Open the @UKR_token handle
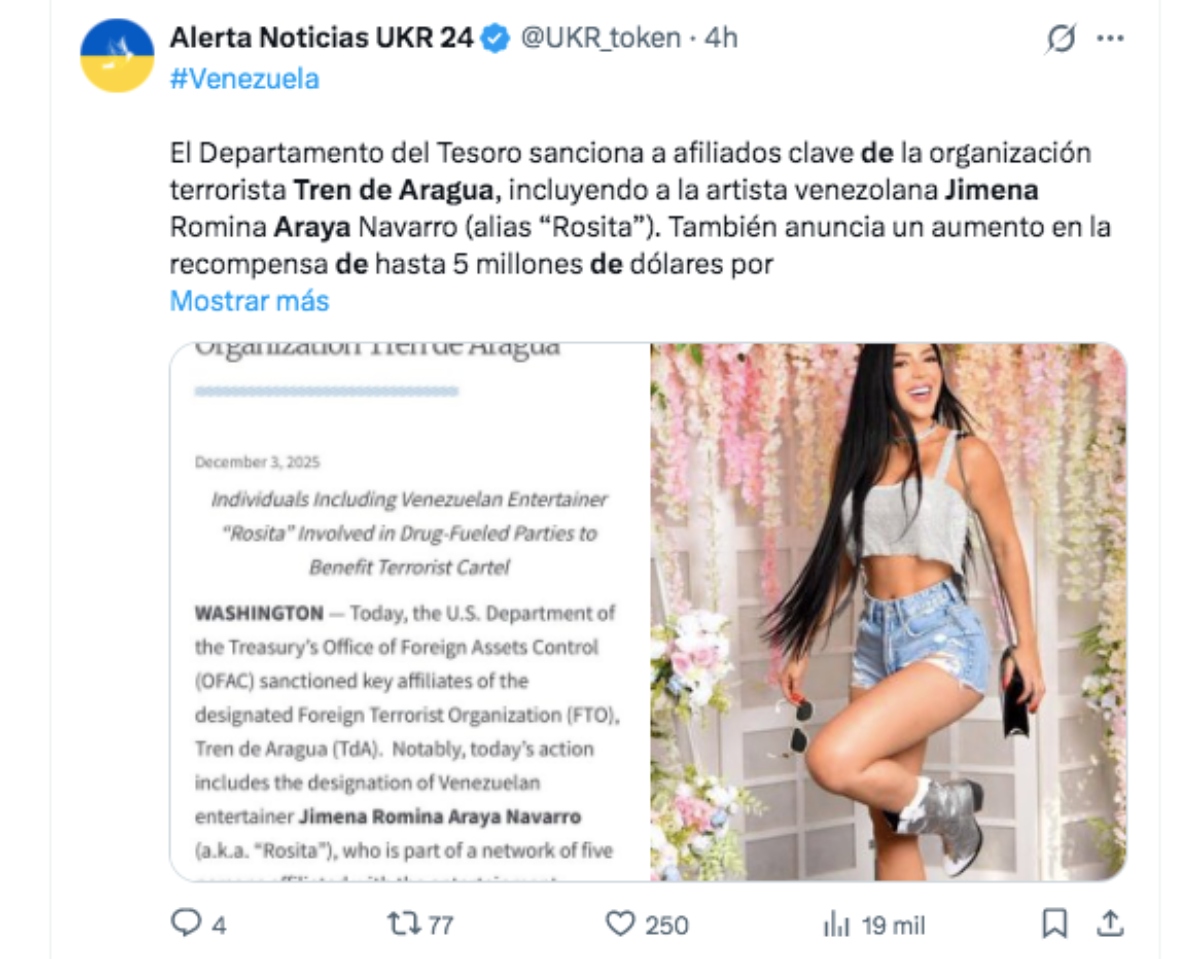The height and width of the screenshot is (959, 1200). point(598,38)
